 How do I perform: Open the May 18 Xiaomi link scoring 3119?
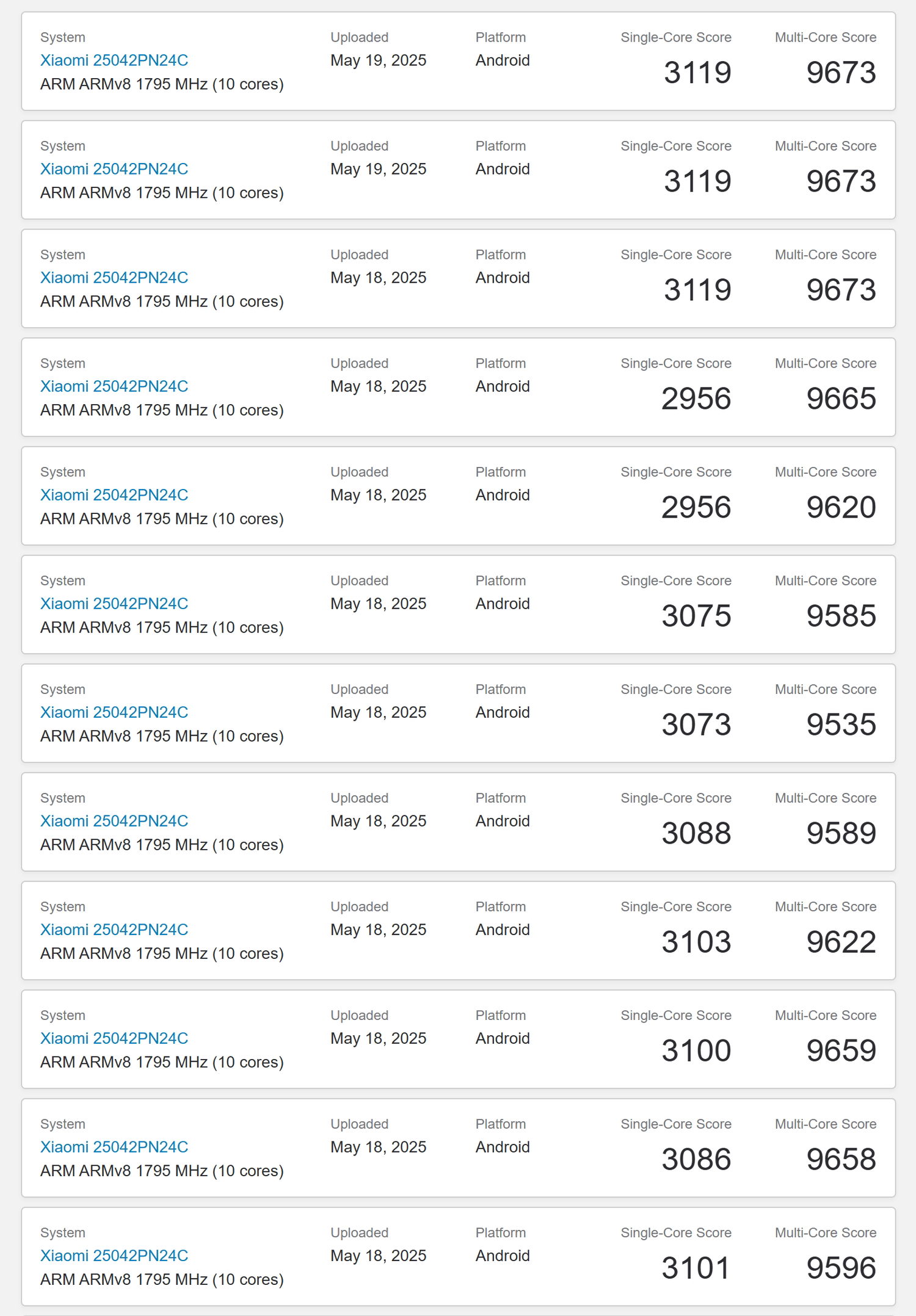coord(114,278)
